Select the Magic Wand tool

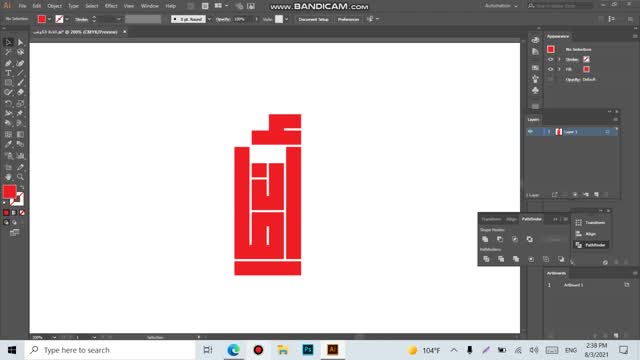(8, 52)
